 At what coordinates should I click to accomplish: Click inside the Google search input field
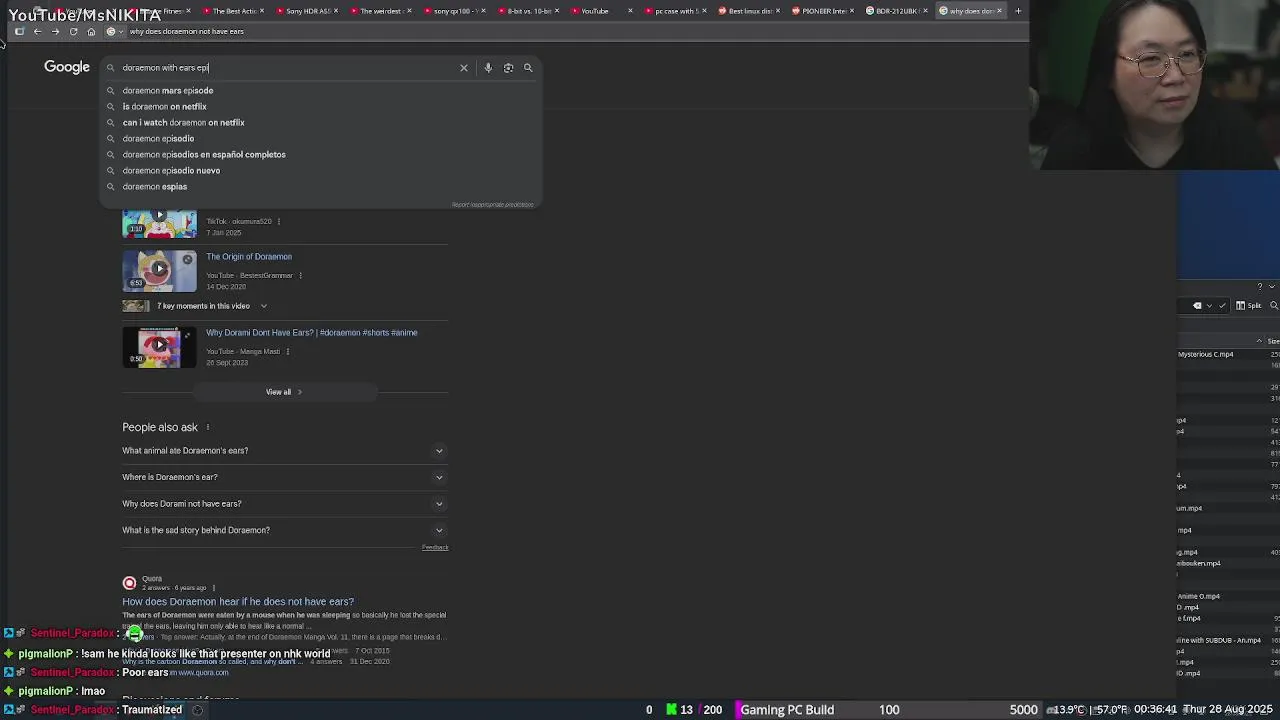pos(285,68)
